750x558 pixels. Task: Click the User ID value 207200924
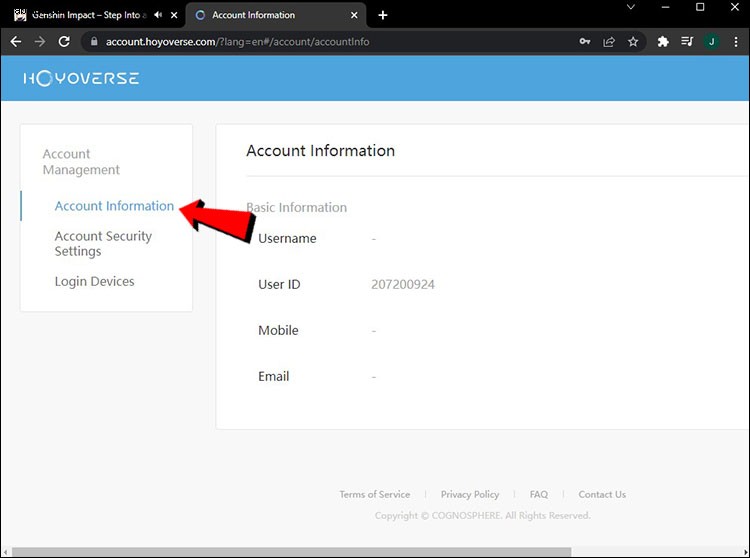403,284
